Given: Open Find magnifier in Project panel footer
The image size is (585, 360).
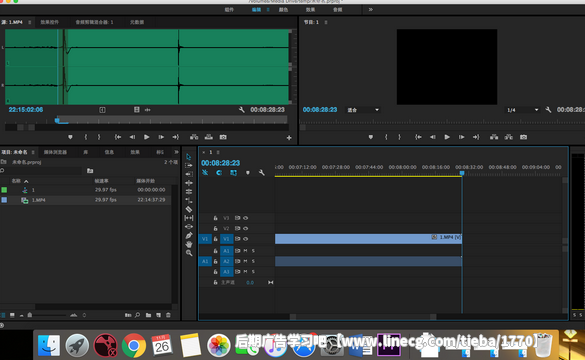Looking at the screenshot, I should (138, 315).
